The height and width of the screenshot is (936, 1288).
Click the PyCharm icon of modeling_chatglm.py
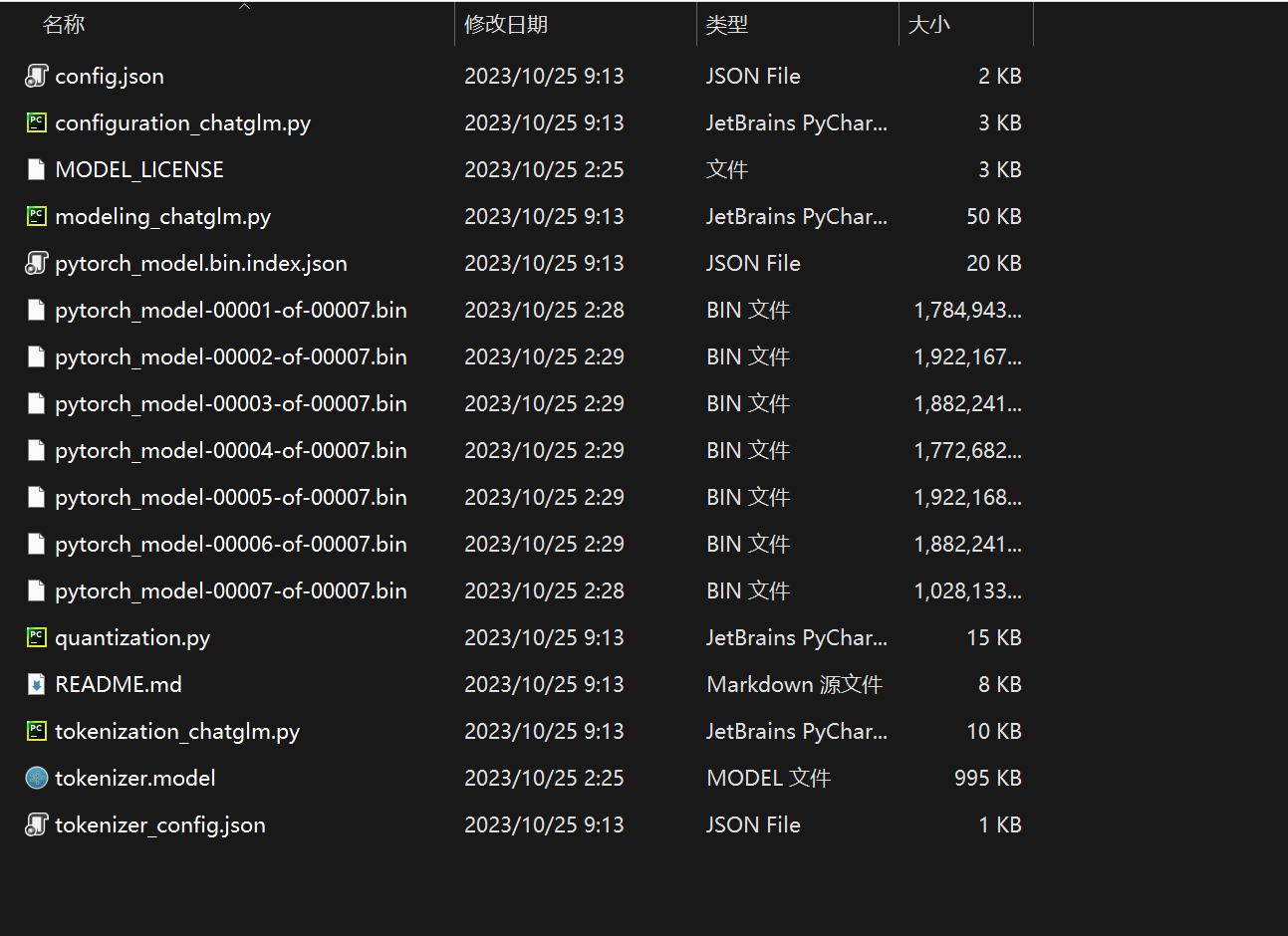pyautogui.click(x=37, y=216)
